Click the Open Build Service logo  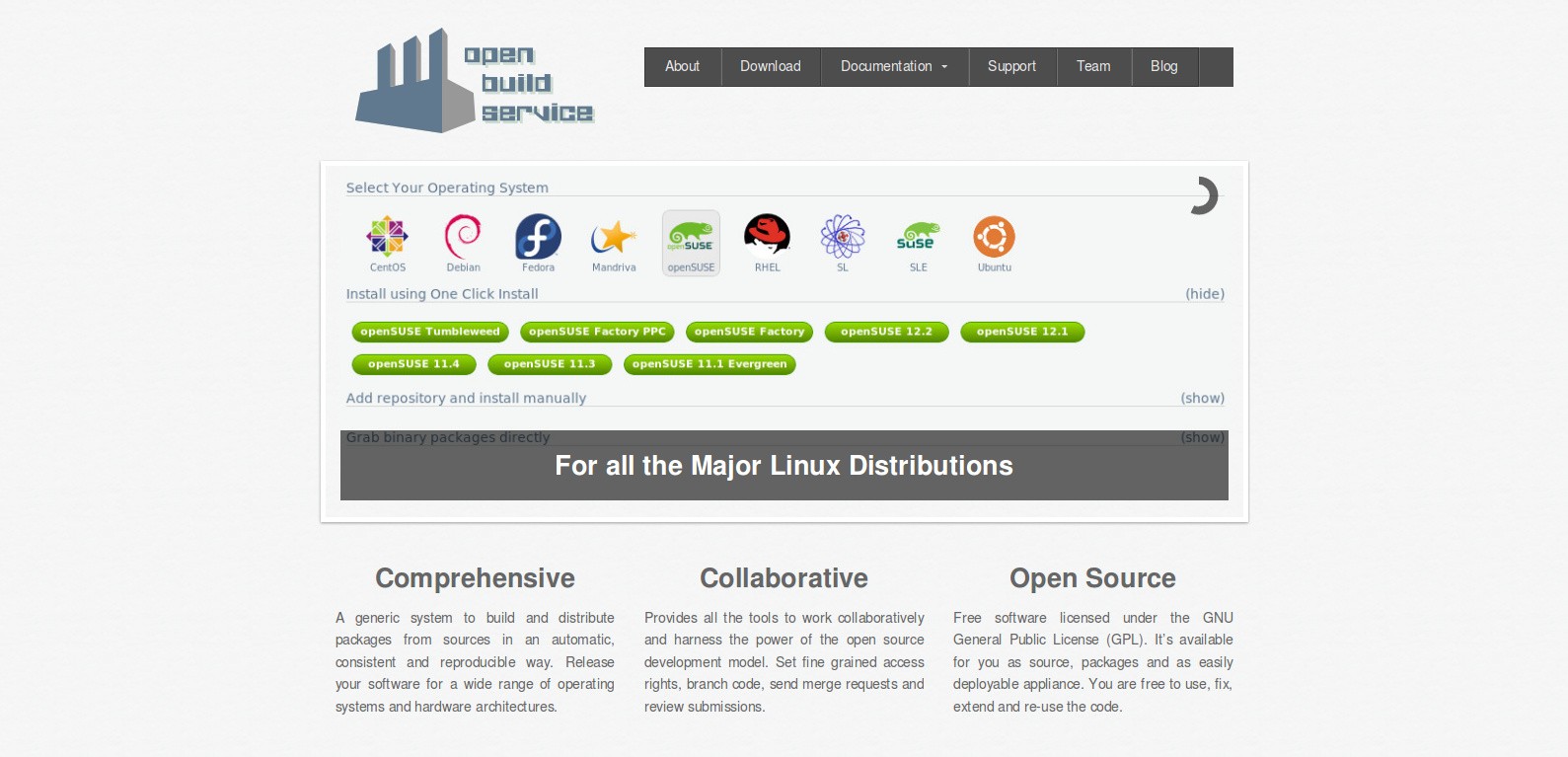(475, 82)
